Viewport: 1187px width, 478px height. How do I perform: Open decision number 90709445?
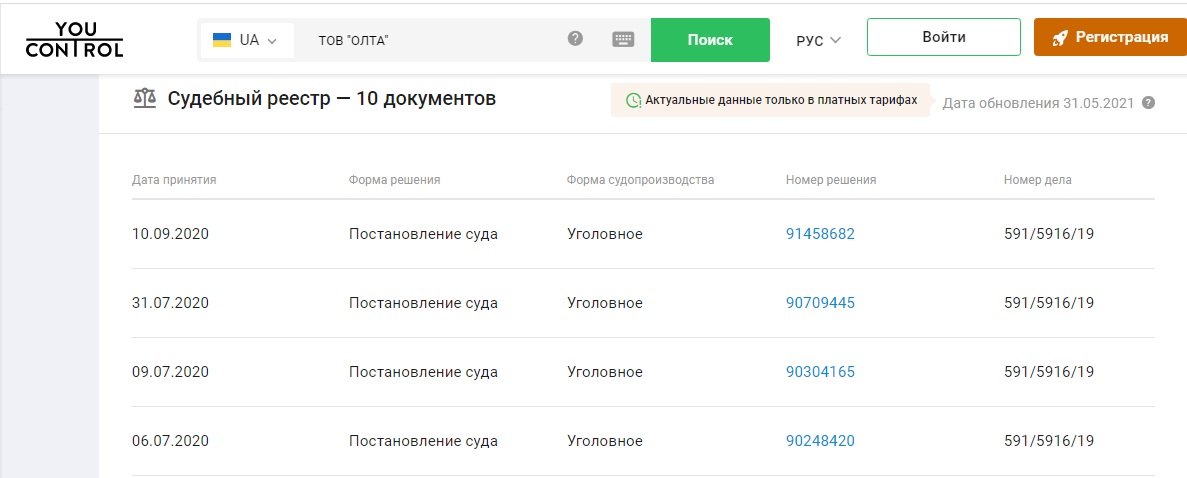pos(820,303)
